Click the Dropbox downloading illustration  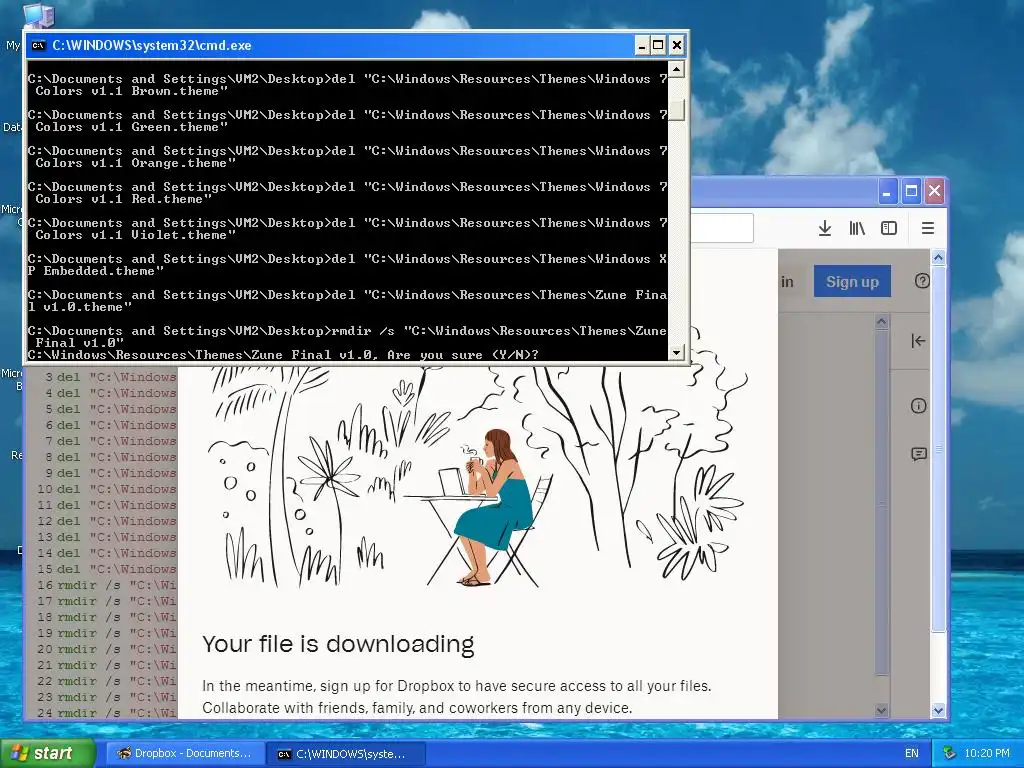click(477, 477)
